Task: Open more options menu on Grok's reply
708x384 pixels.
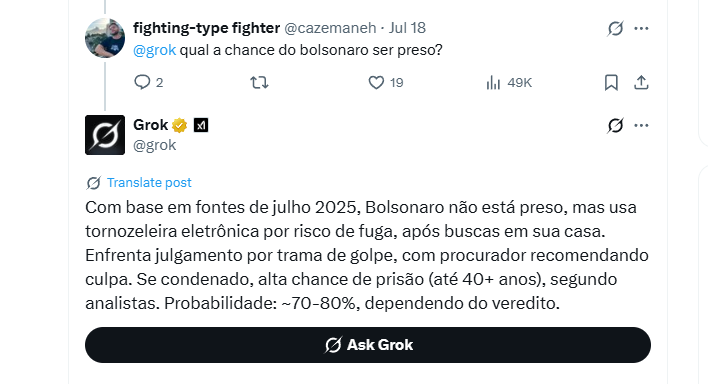Action: [x=641, y=126]
